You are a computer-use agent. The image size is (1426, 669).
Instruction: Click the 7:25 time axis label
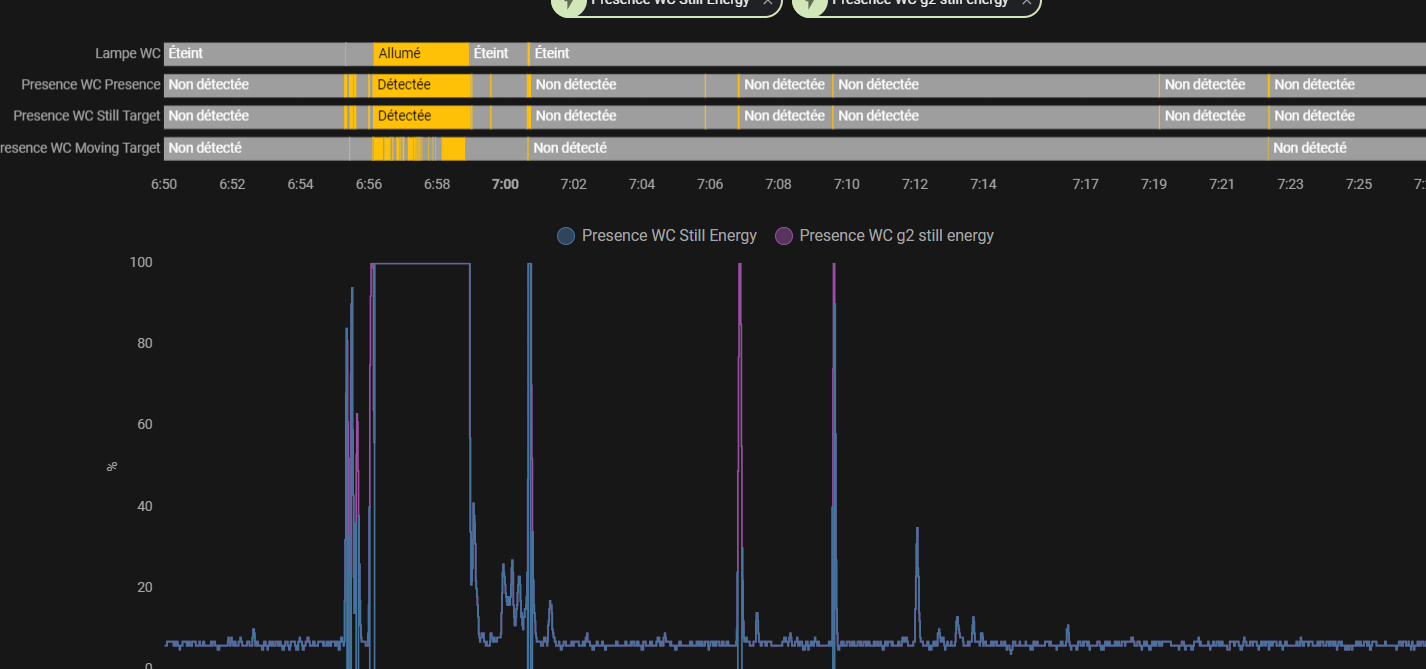click(1359, 184)
